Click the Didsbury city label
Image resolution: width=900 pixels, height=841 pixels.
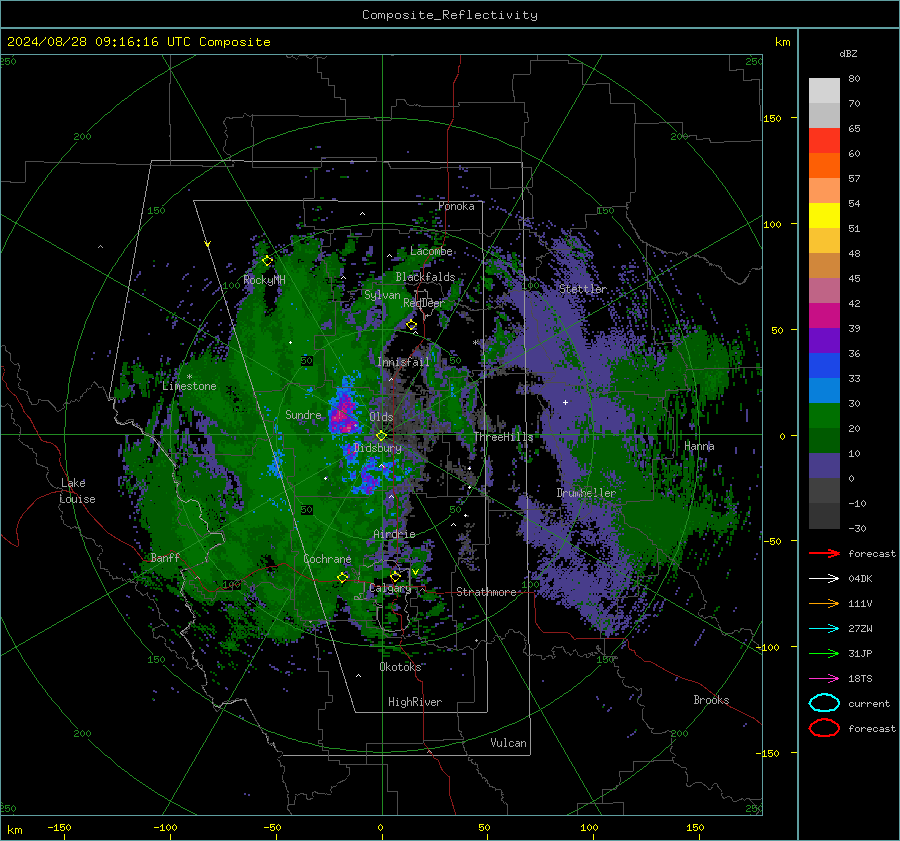coord(378,448)
